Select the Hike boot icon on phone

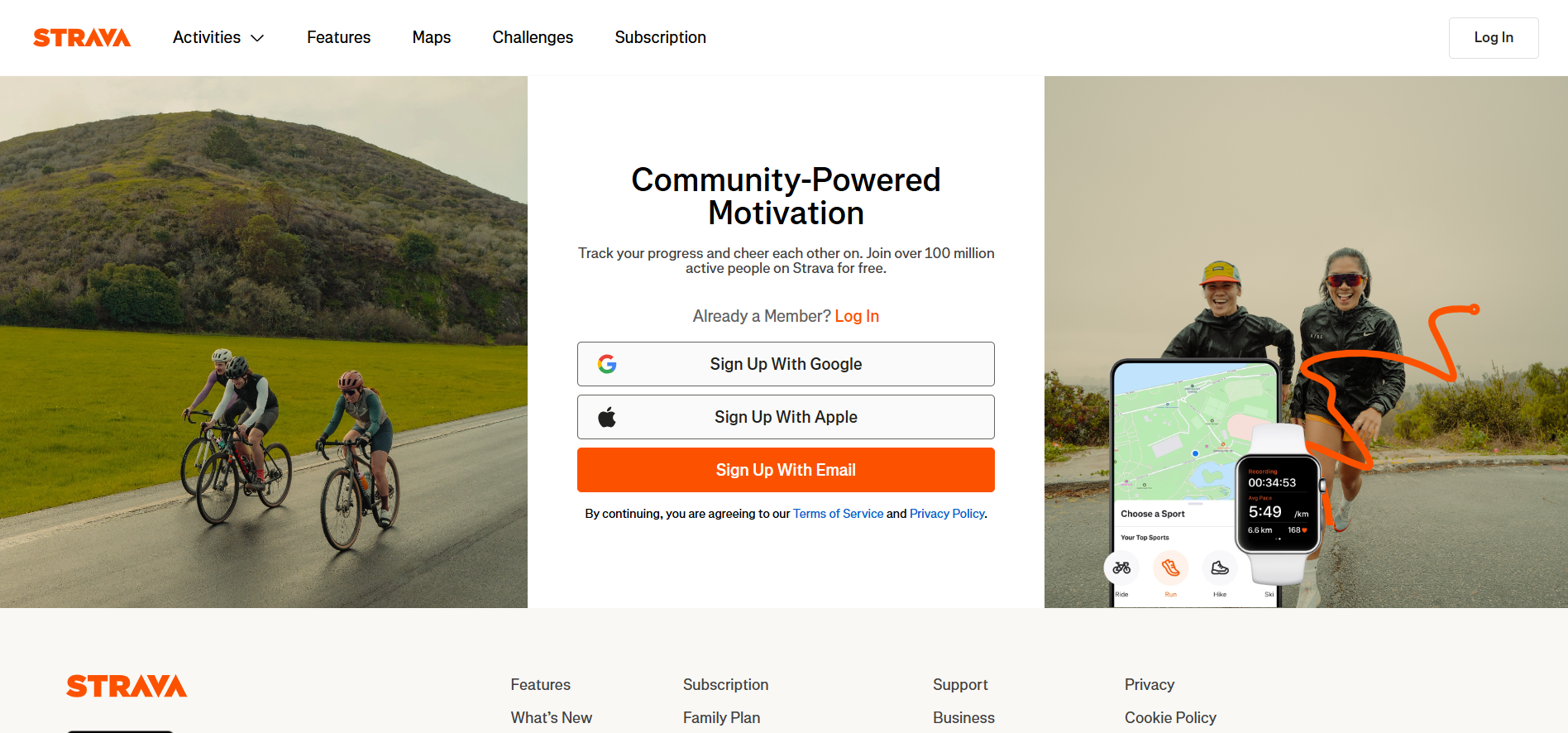pos(1220,568)
